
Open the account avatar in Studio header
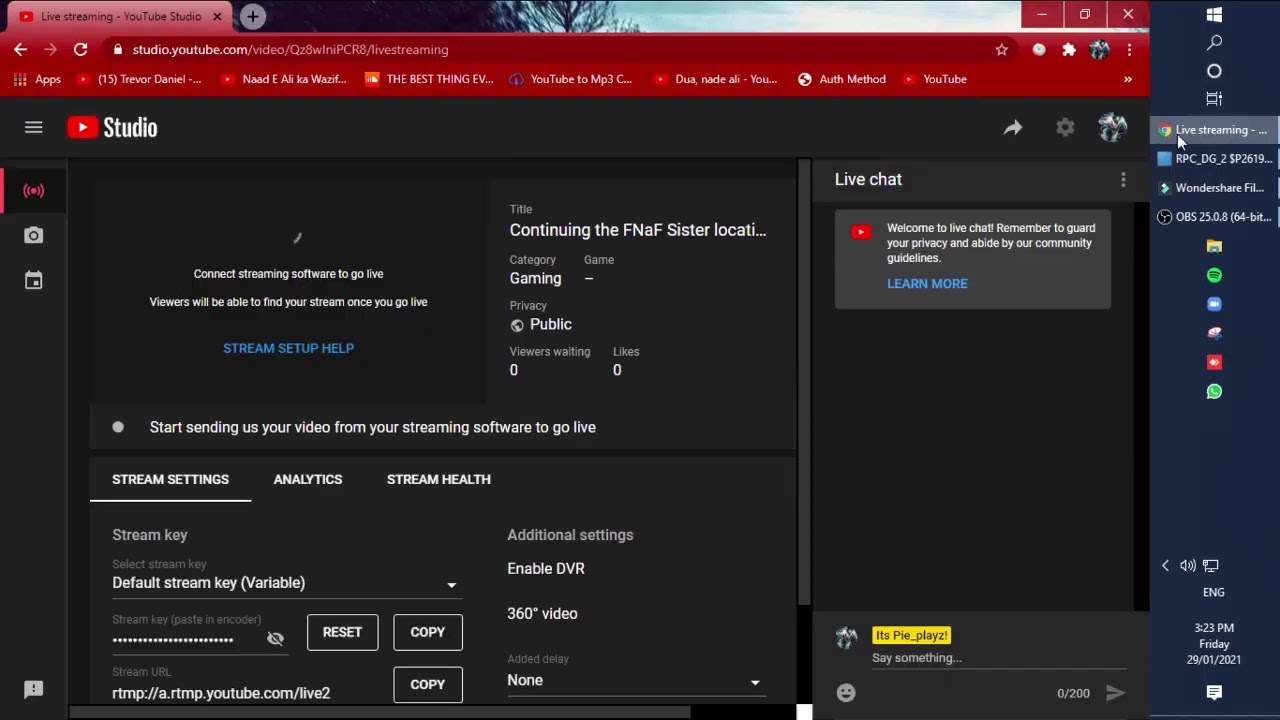coord(1112,127)
